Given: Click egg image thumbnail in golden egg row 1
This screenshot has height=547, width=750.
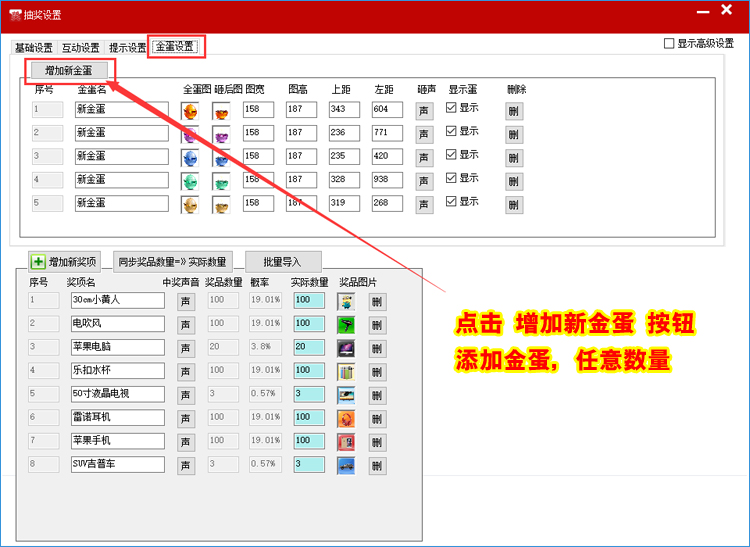Looking at the screenshot, I should (190, 111).
